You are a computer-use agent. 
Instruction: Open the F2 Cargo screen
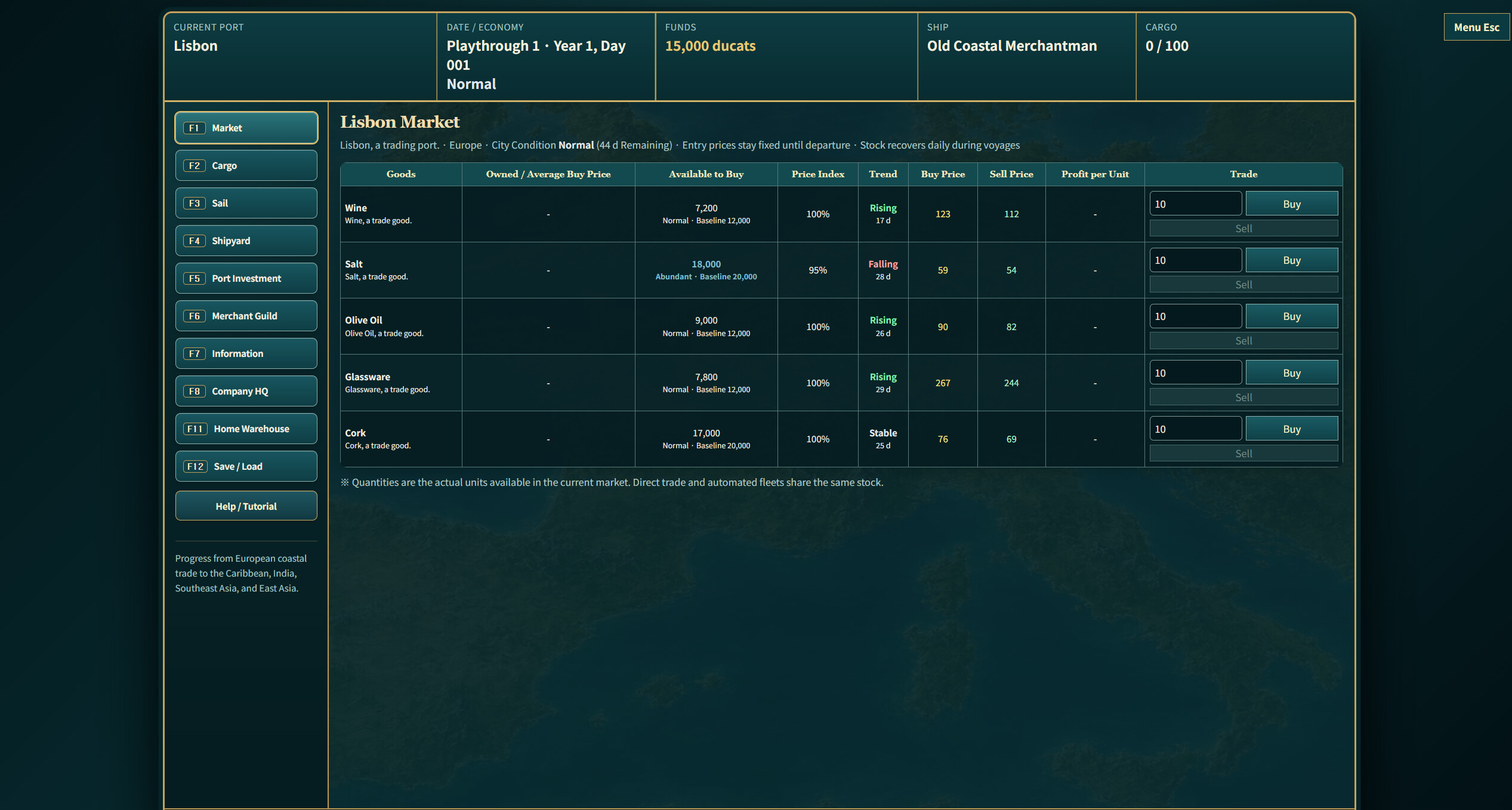pos(246,165)
